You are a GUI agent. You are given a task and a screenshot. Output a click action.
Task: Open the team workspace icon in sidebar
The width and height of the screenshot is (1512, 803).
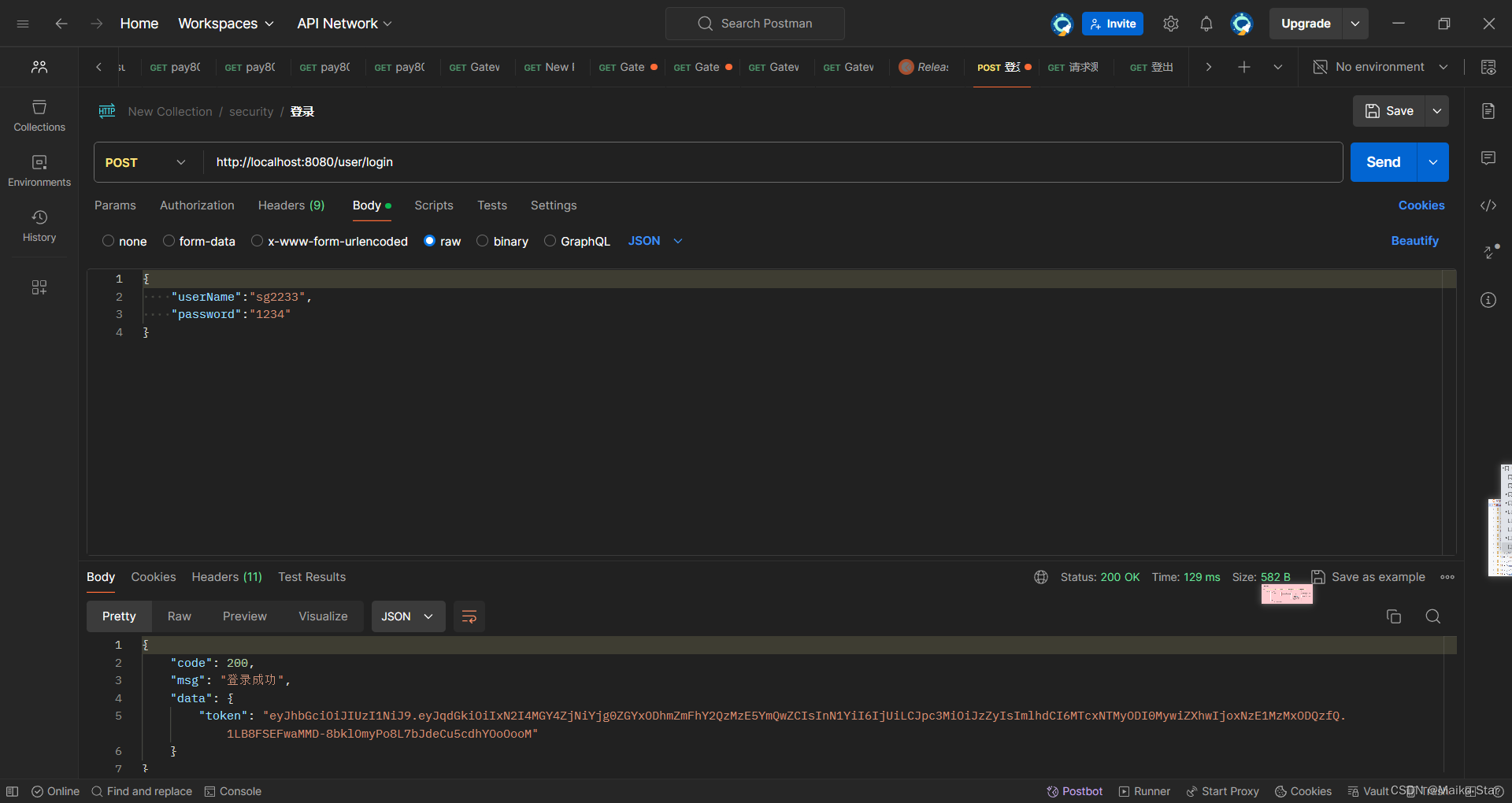[x=39, y=67]
